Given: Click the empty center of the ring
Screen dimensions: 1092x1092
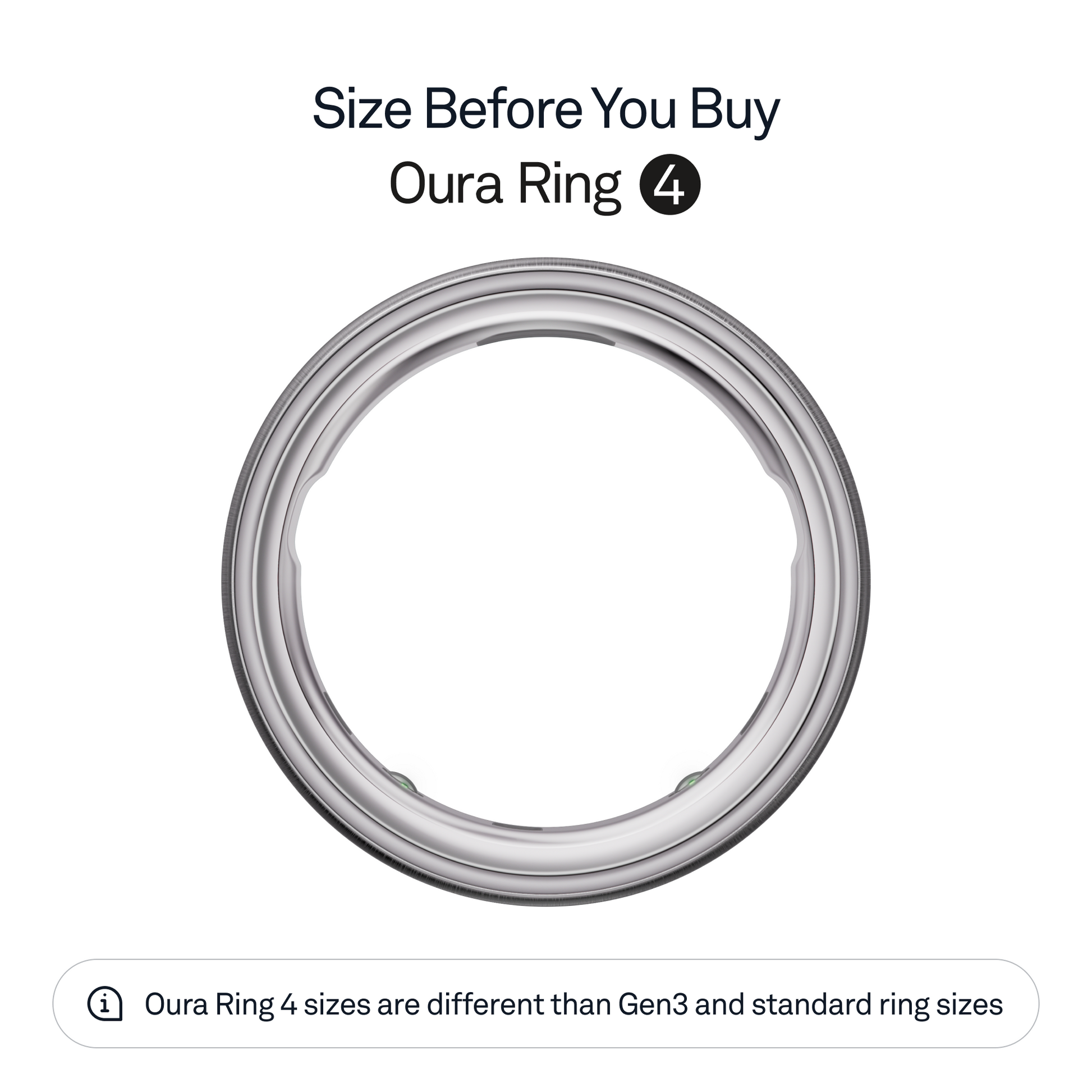Looking at the screenshot, I should [x=546, y=582].
